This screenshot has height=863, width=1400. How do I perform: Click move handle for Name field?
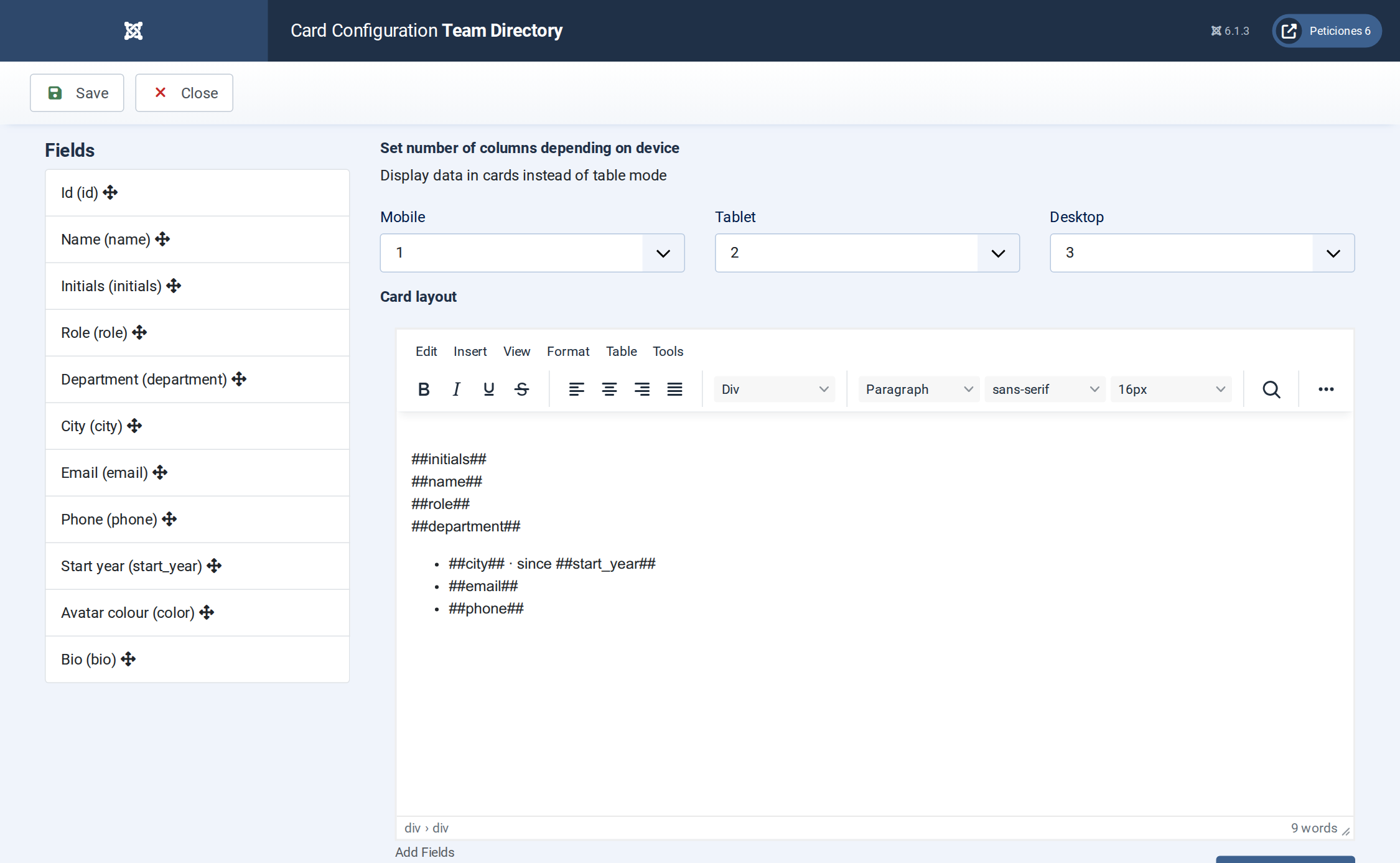tap(163, 239)
